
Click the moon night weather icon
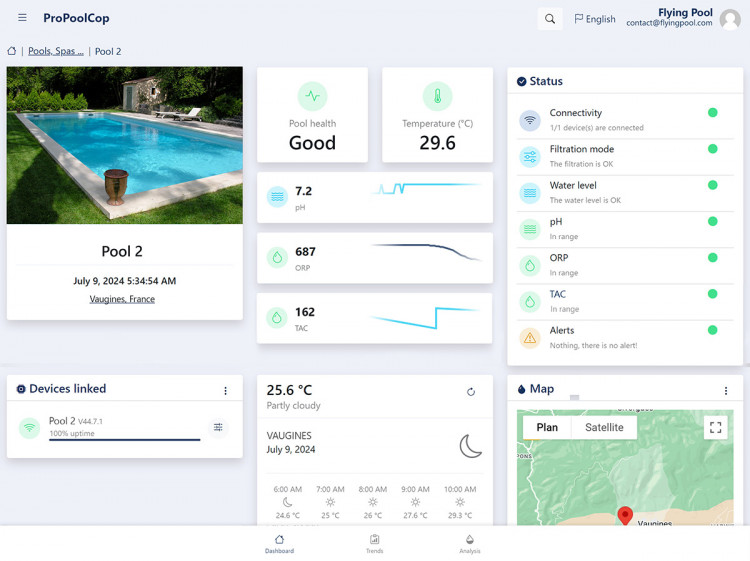(470, 446)
